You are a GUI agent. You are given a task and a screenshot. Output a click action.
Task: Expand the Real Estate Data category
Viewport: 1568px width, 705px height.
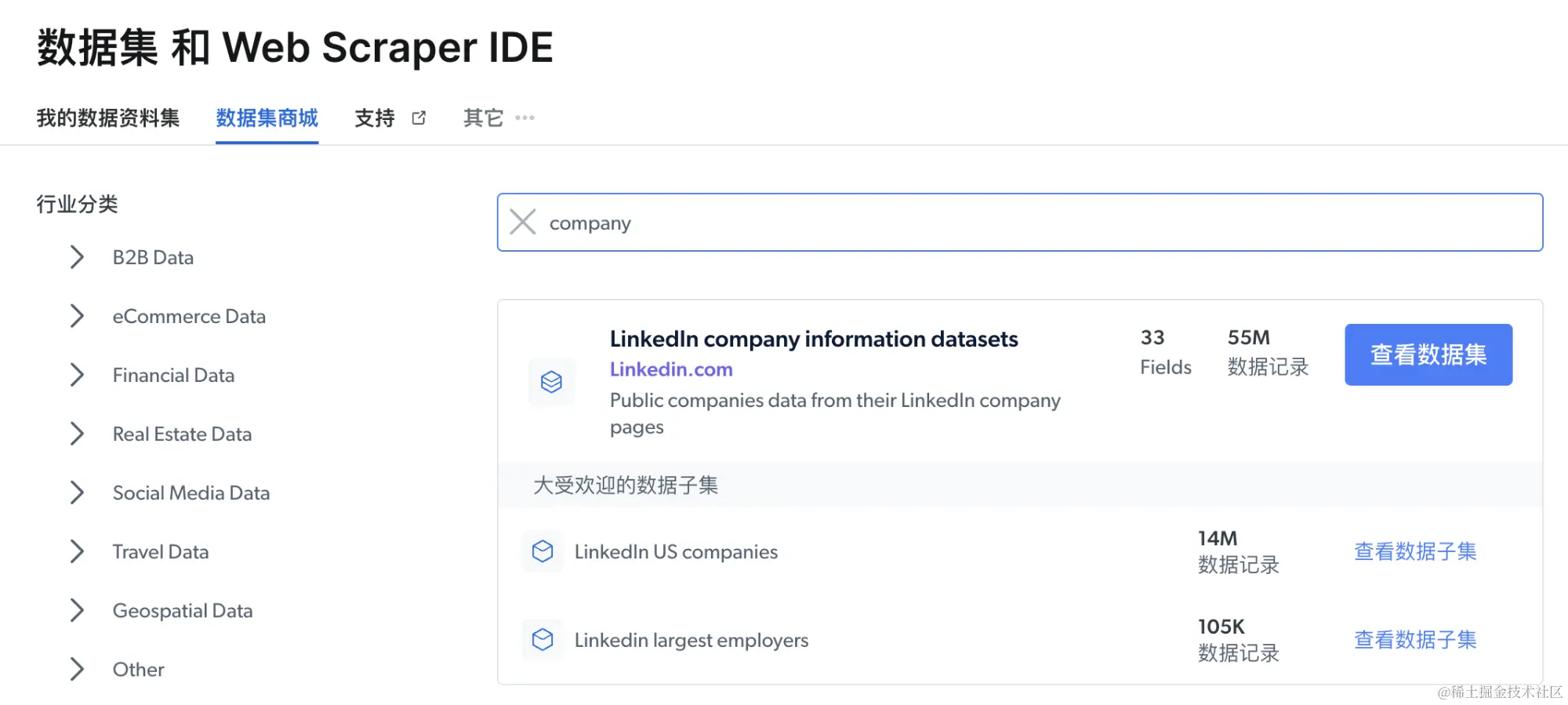point(77,434)
